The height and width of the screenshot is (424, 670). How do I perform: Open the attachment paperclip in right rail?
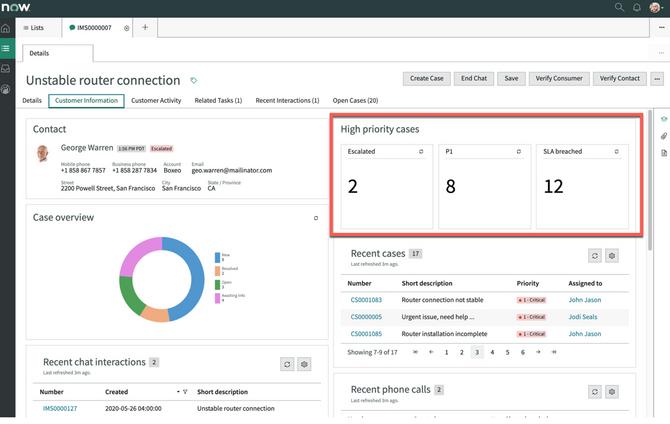click(x=664, y=136)
